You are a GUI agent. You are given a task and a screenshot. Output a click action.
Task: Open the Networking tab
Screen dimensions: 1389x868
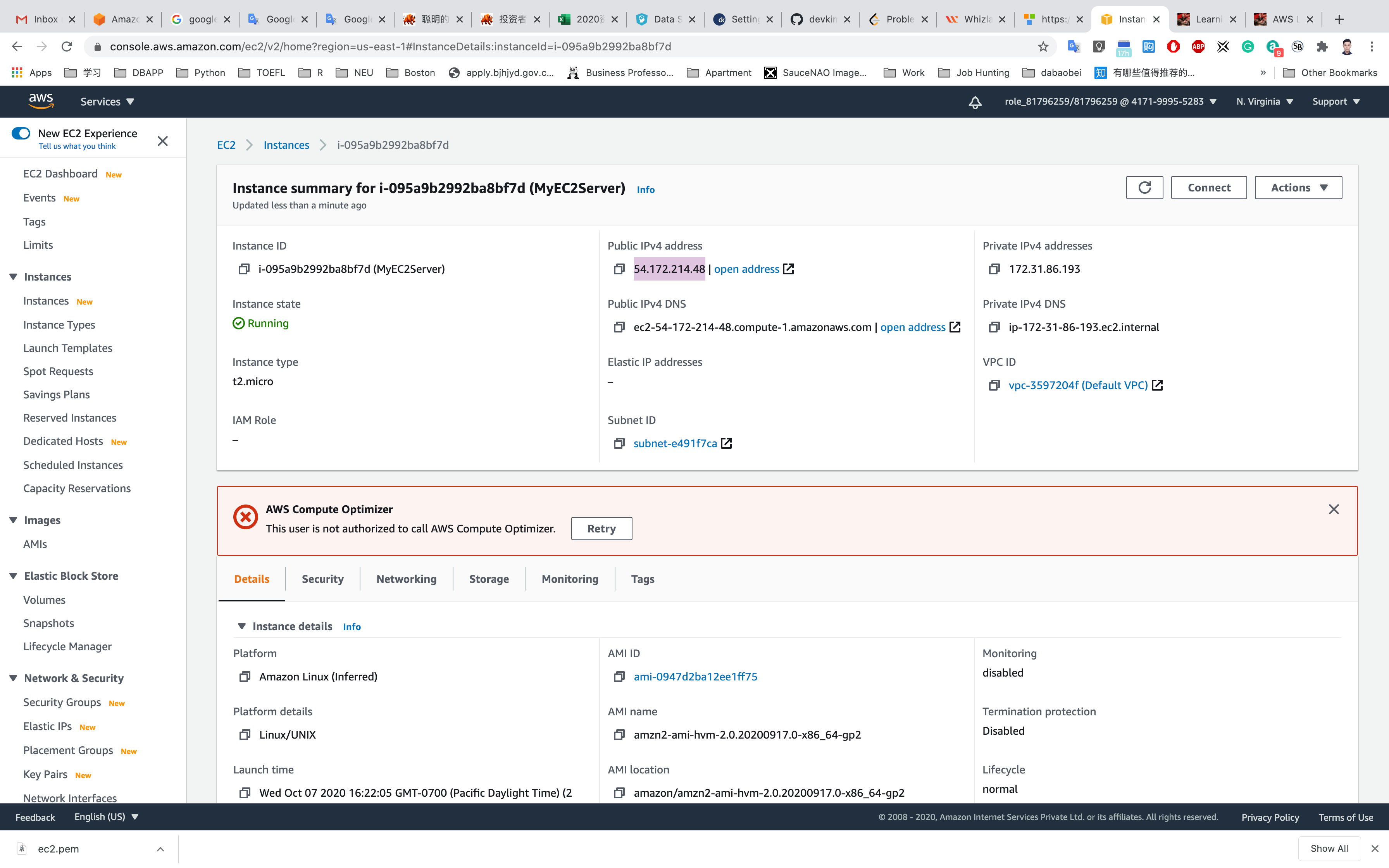(406, 579)
